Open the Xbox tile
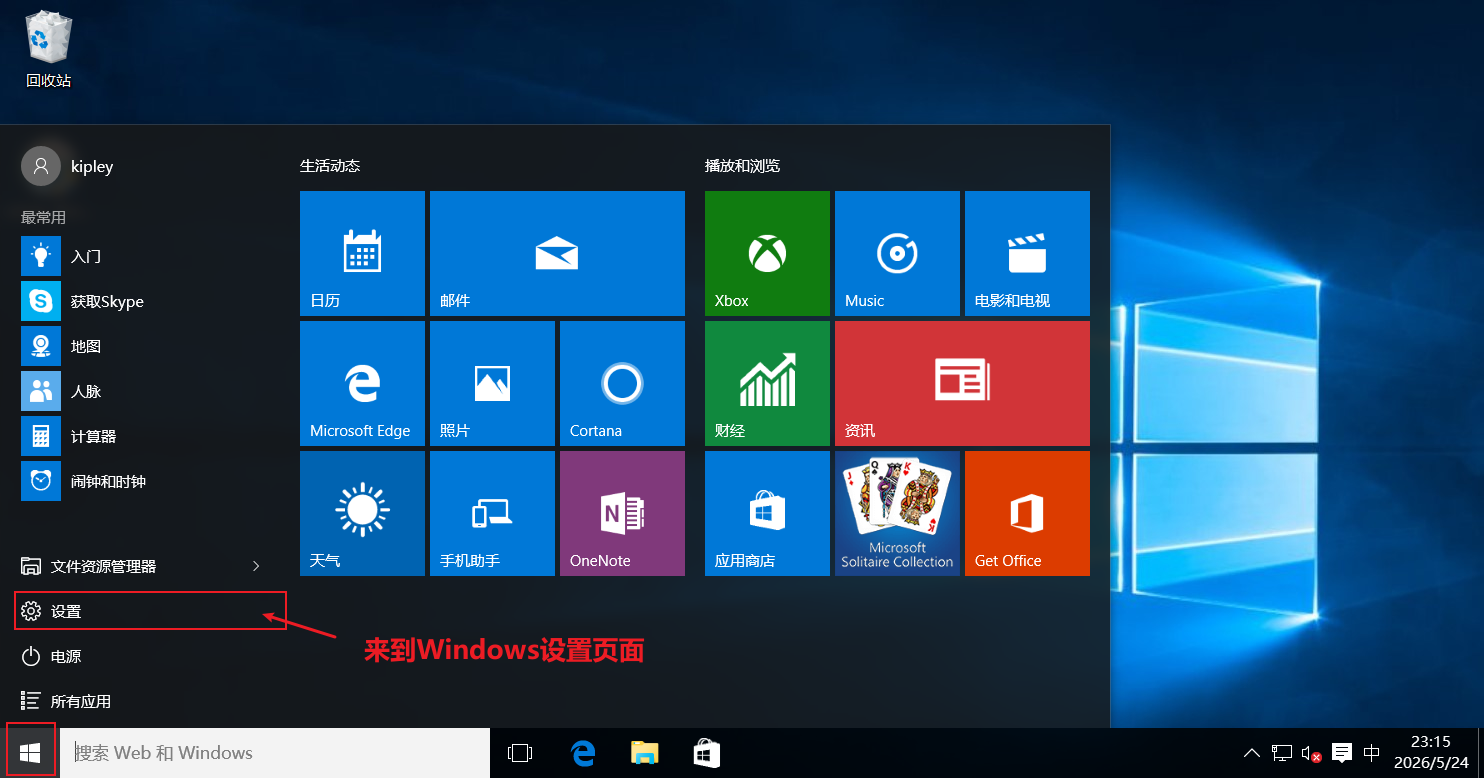Screen dimensions: 1484x778 click(x=767, y=253)
